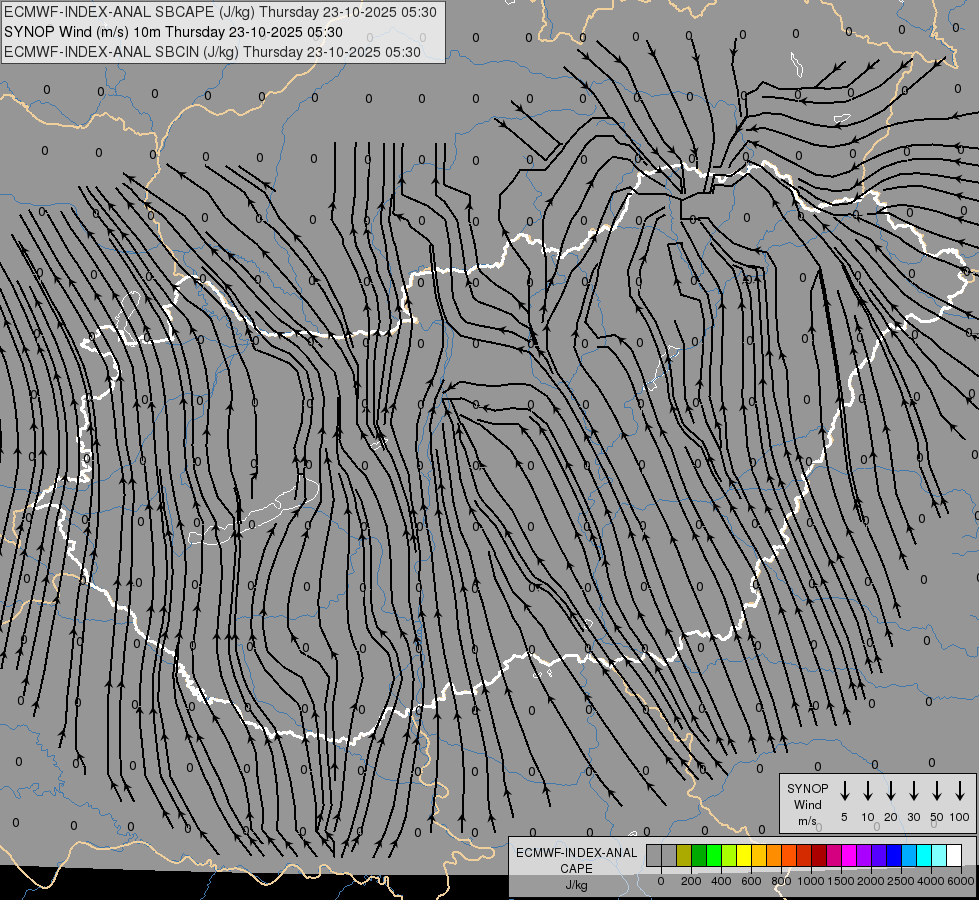Click the wind arrow above the 100 label
Image resolution: width=979 pixels, height=900 pixels.
(960, 791)
